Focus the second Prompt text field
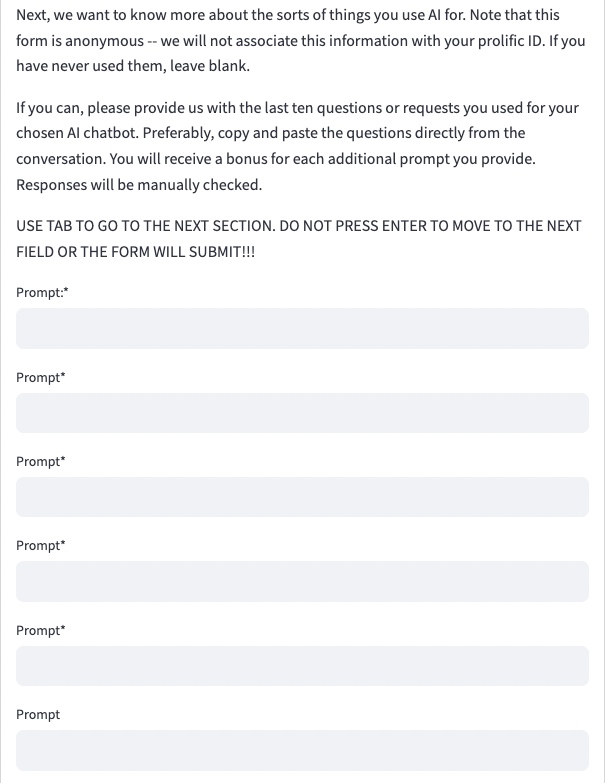The height and width of the screenshot is (783, 605). pyautogui.click(x=302, y=413)
